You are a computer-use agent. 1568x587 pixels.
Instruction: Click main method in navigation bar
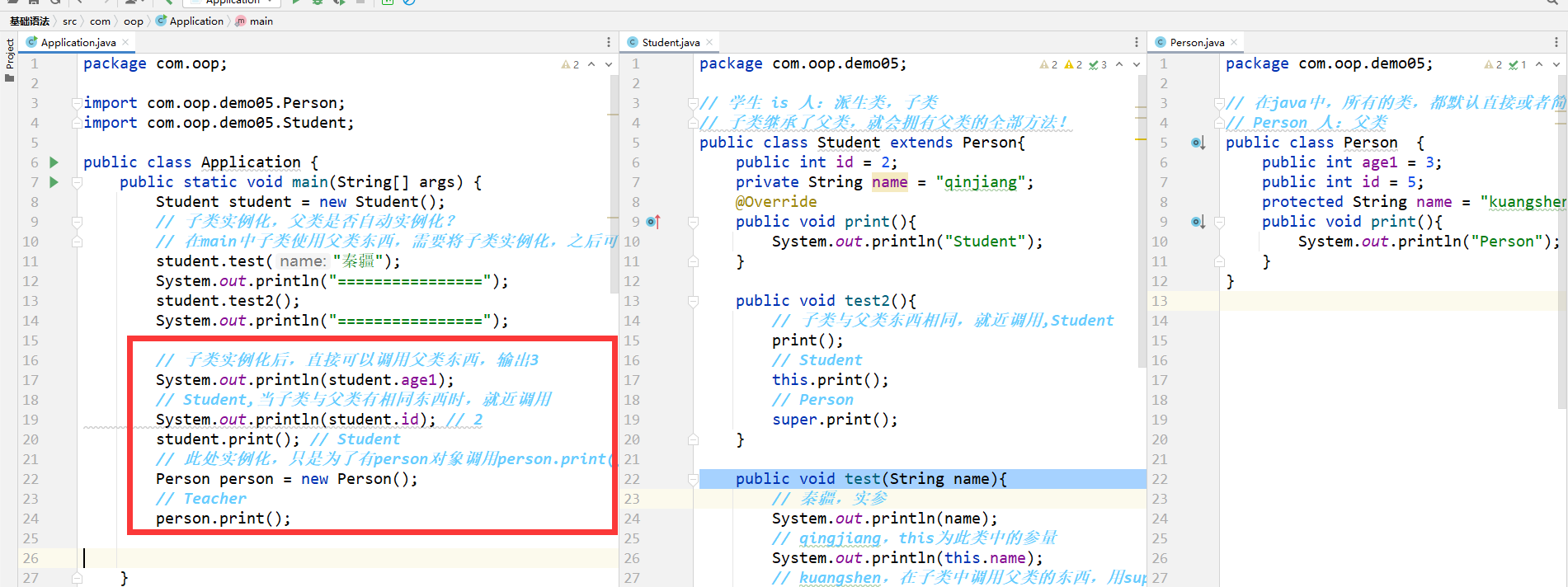coord(255,21)
